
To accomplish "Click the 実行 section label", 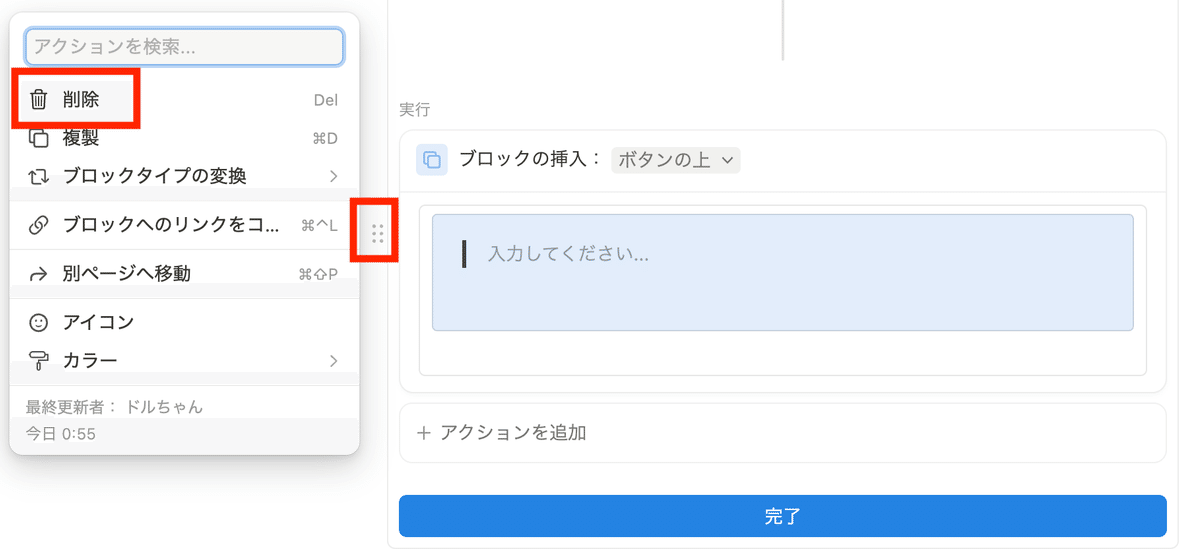I will [x=414, y=108].
